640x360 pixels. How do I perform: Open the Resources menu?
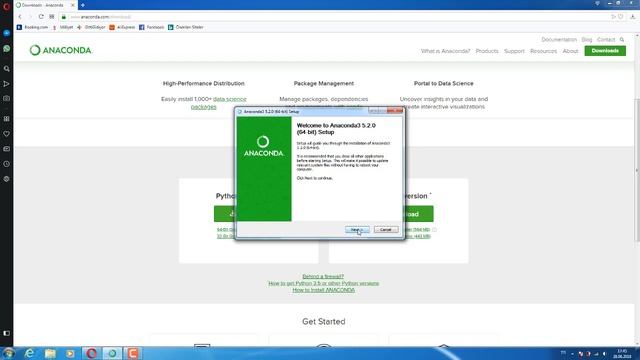[543, 51]
